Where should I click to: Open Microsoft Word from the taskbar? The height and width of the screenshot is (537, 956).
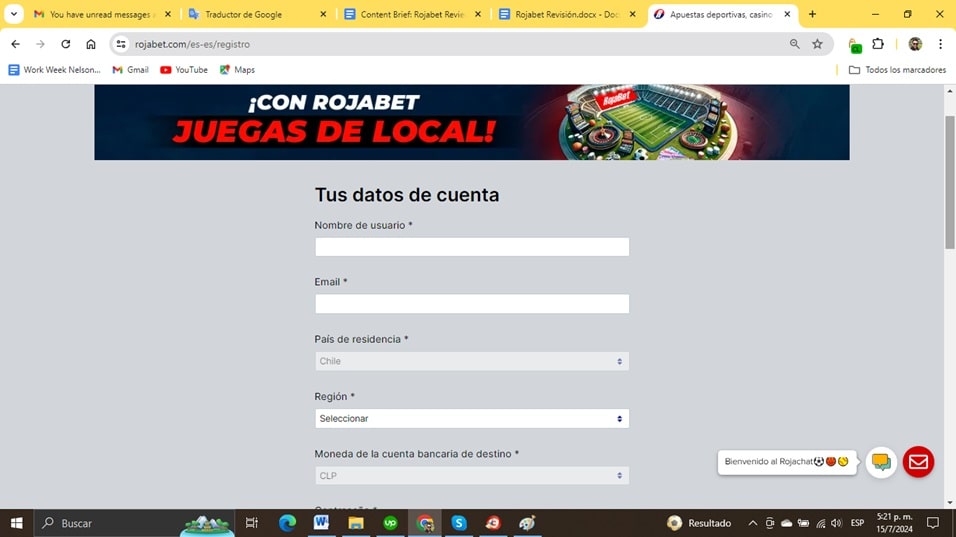(x=321, y=523)
